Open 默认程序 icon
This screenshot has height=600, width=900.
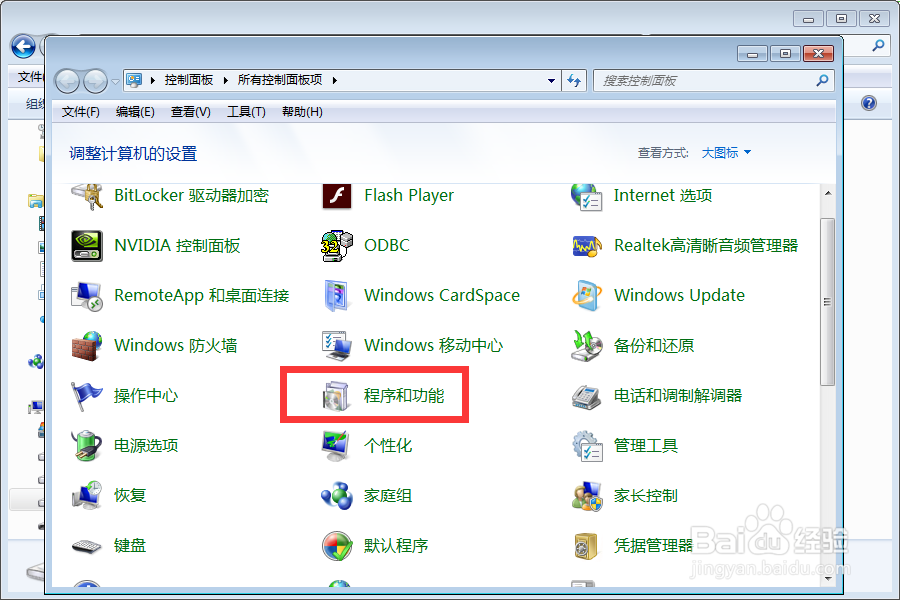[x=337, y=545]
